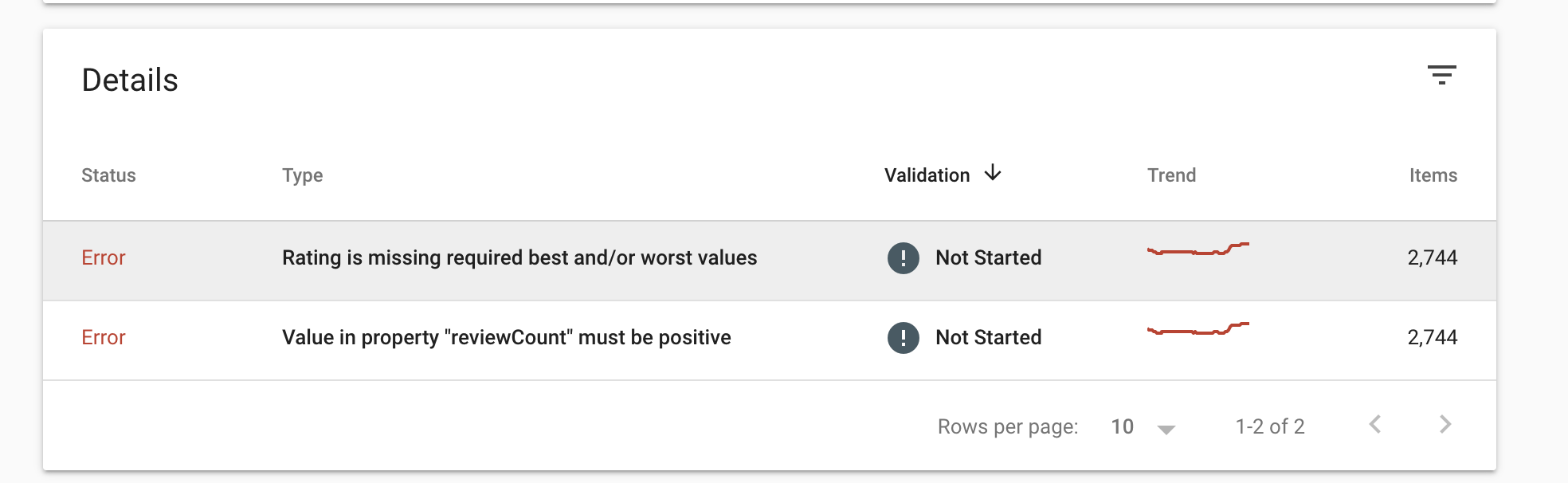This screenshot has width=1568, height=483.
Task: Go to the previous page of results
Action: 1375,425
